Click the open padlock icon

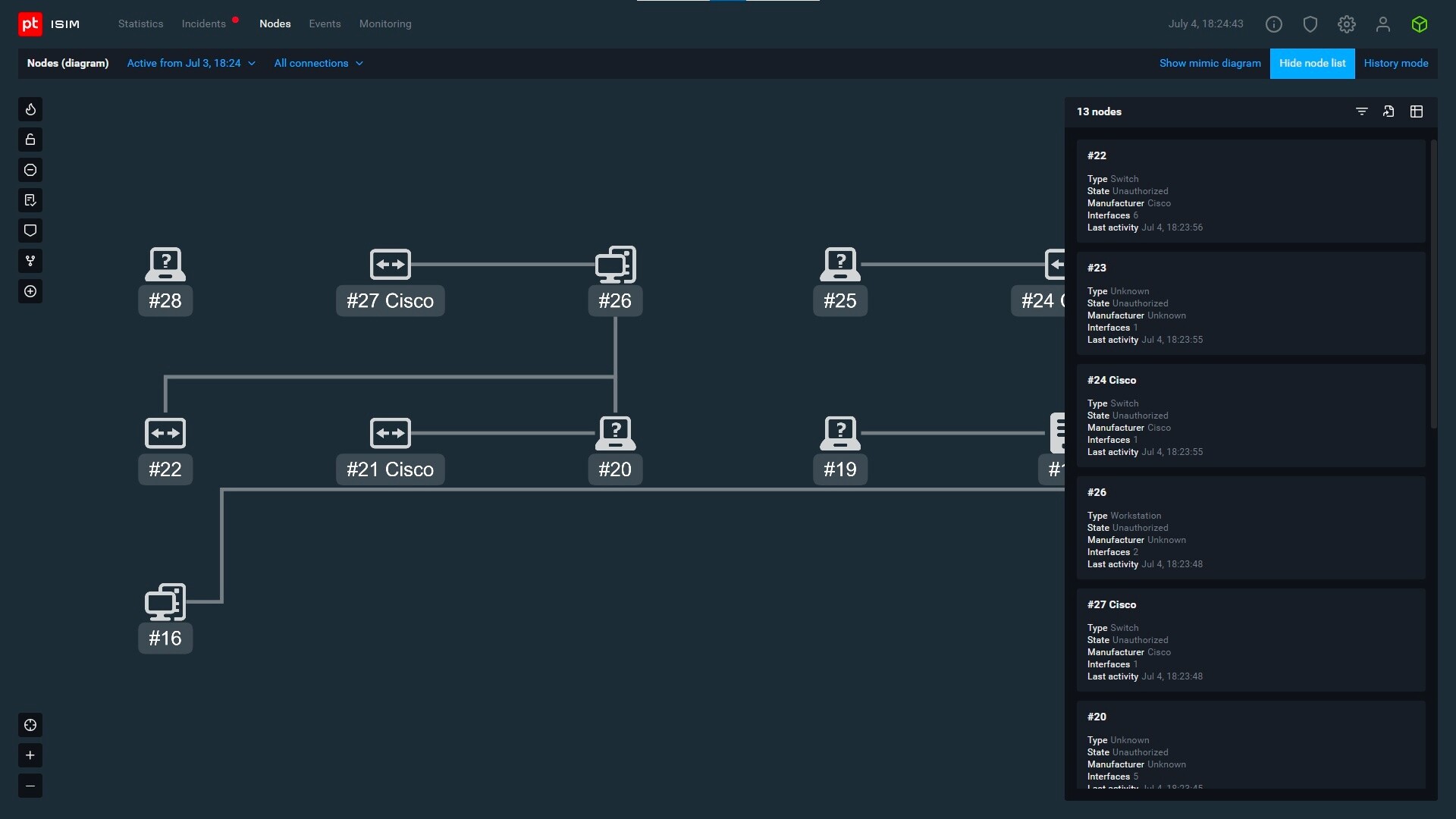coord(30,140)
